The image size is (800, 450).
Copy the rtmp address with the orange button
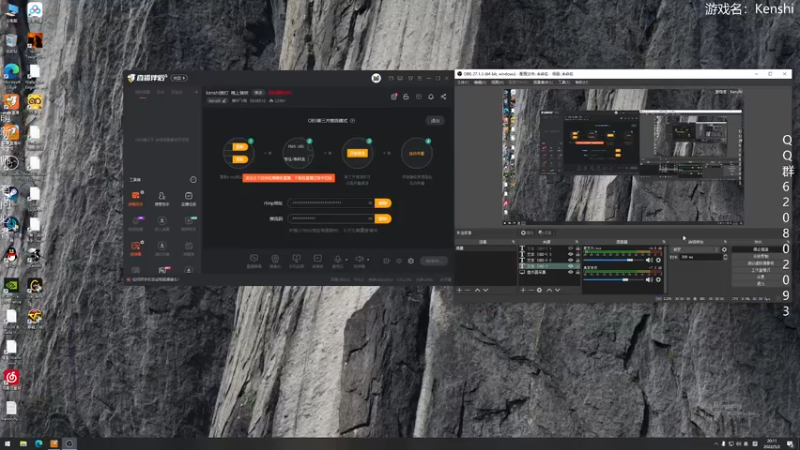tap(383, 203)
